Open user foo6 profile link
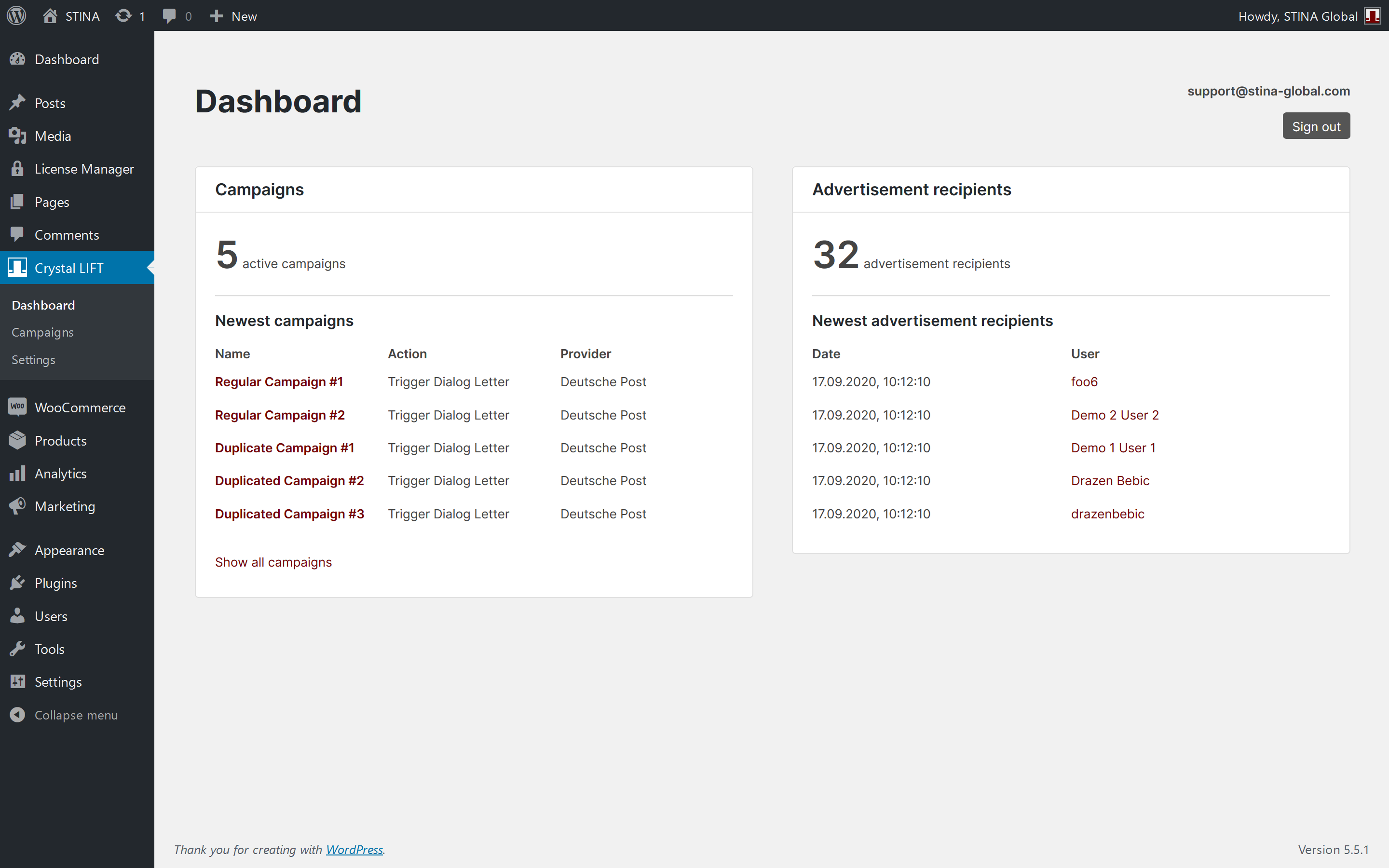Image resolution: width=1389 pixels, height=868 pixels. [x=1084, y=382]
